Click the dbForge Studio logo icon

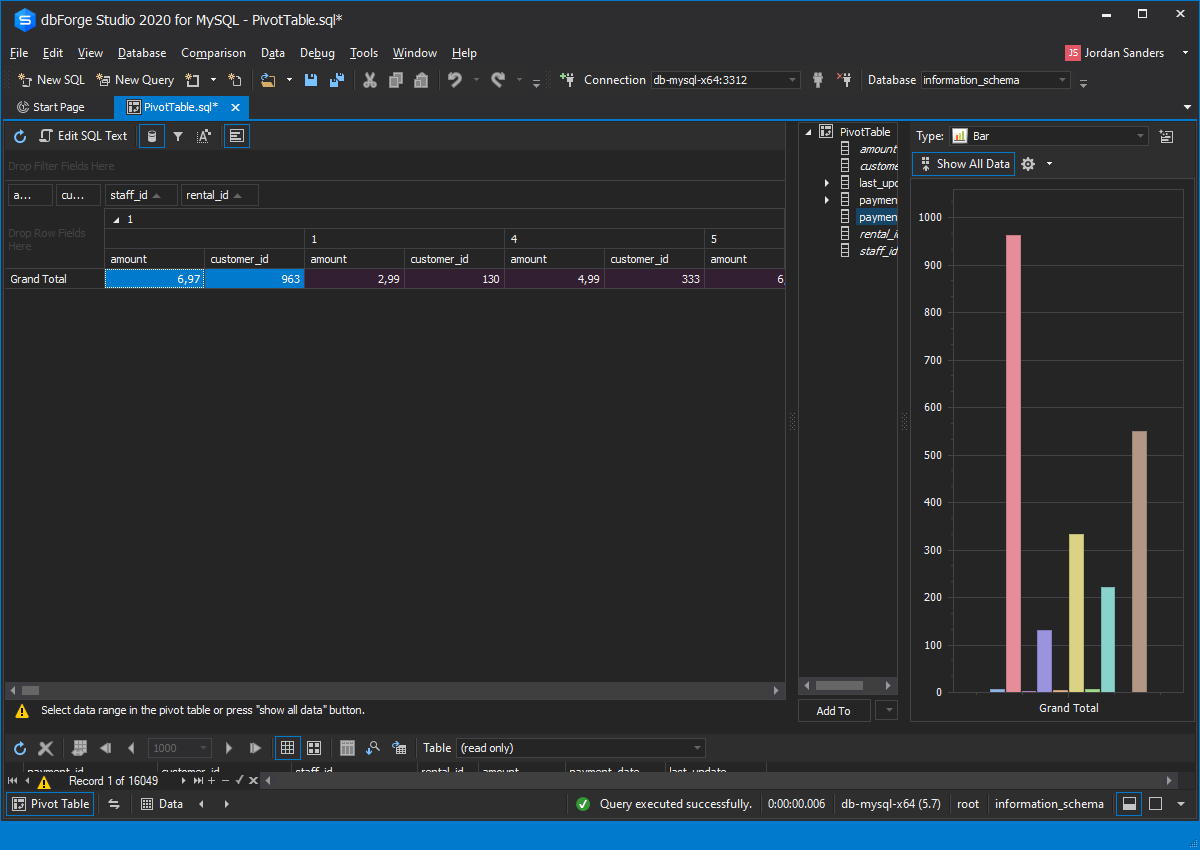[x=25, y=19]
